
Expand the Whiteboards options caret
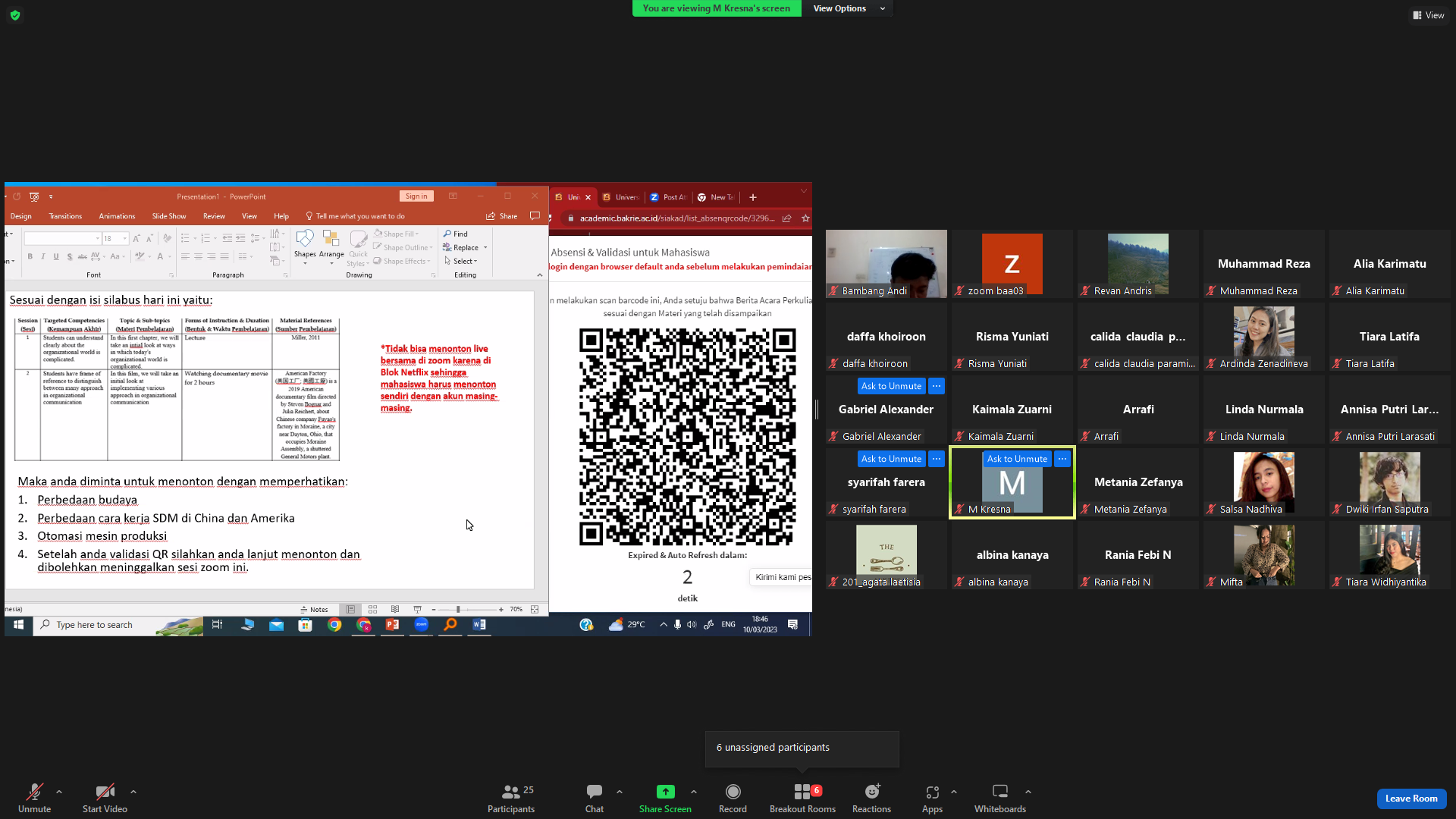(1028, 792)
